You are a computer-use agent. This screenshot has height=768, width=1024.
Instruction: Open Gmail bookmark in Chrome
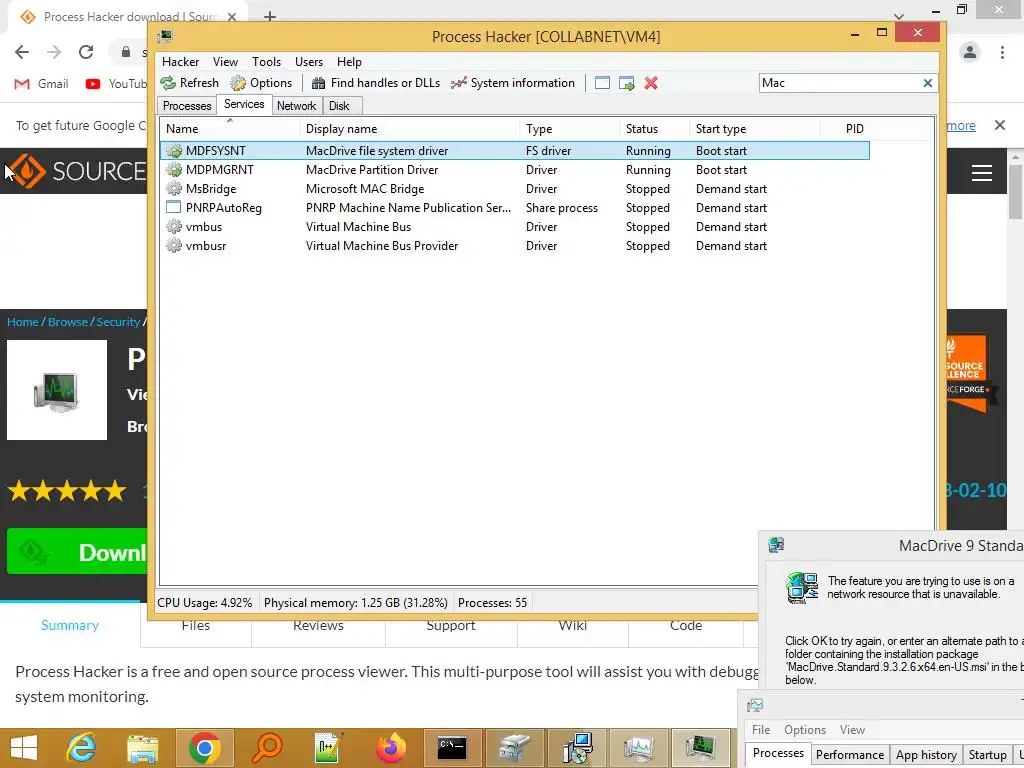pos(41,84)
